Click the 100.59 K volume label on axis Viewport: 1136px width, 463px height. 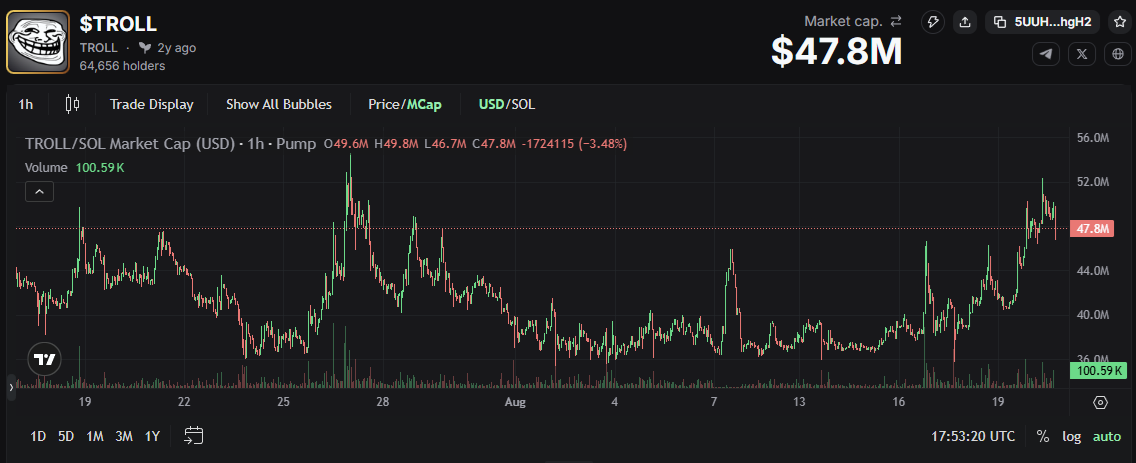tap(1099, 371)
